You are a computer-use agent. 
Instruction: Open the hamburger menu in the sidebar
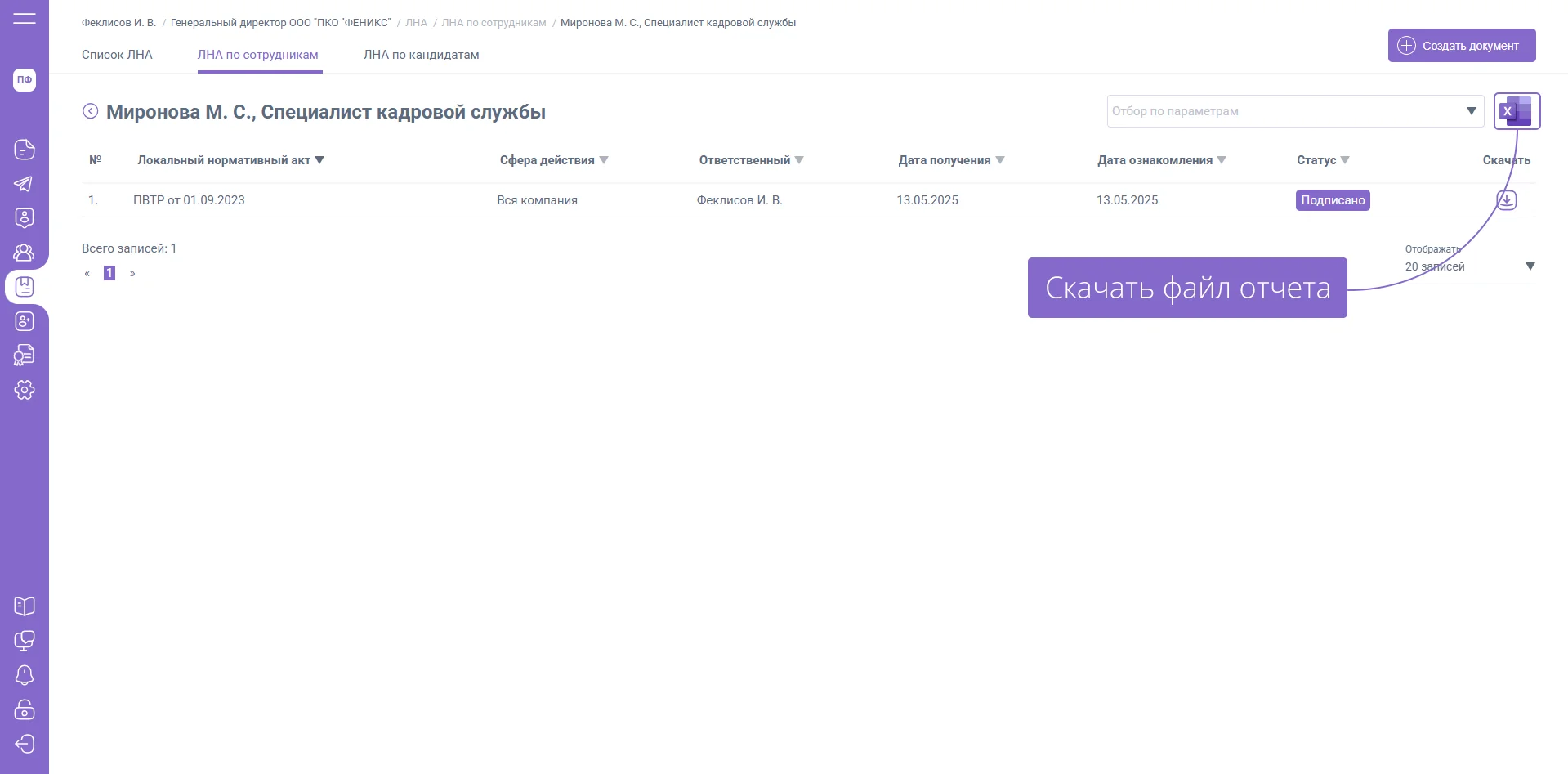coord(25,18)
